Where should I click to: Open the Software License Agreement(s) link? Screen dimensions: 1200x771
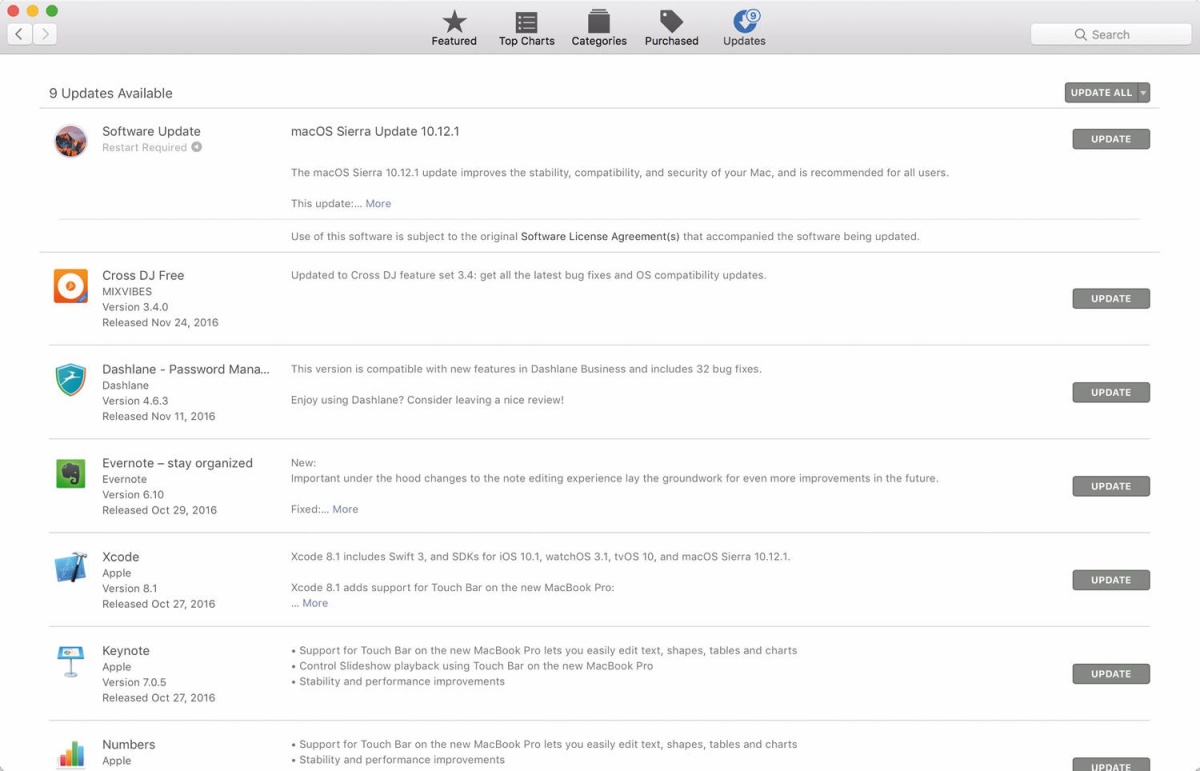pyautogui.click(x=600, y=237)
